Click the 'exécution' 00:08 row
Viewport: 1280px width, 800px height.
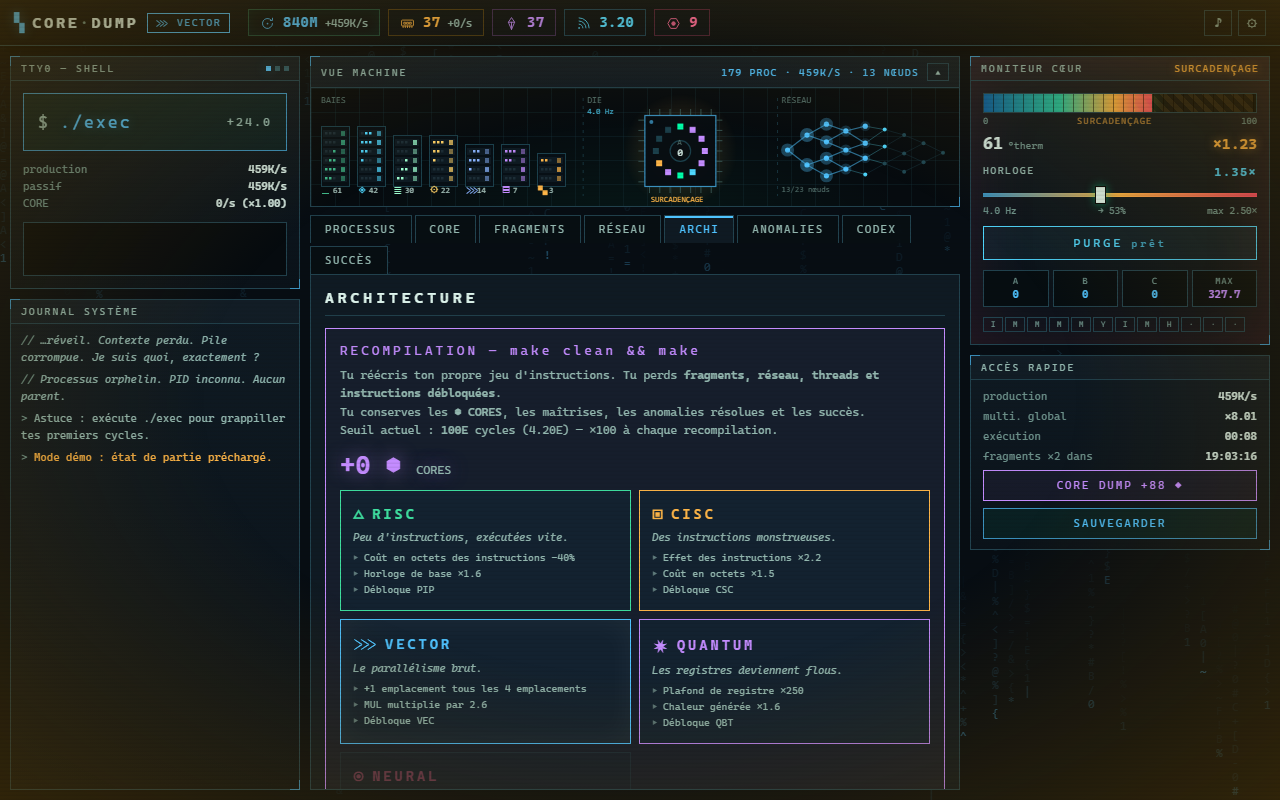pos(1120,436)
